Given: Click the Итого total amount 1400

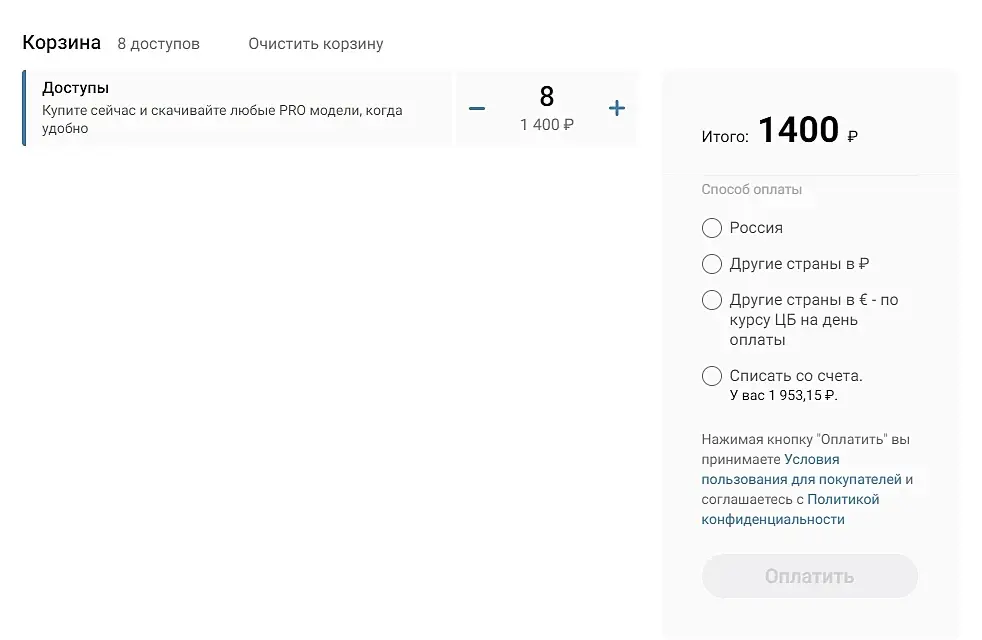Looking at the screenshot, I should 798,130.
